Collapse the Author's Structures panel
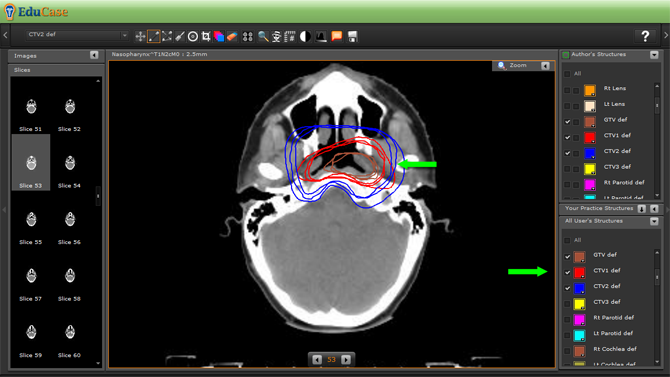Image resolution: width=670 pixels, height=377 pixels. (x=654, y=55)
